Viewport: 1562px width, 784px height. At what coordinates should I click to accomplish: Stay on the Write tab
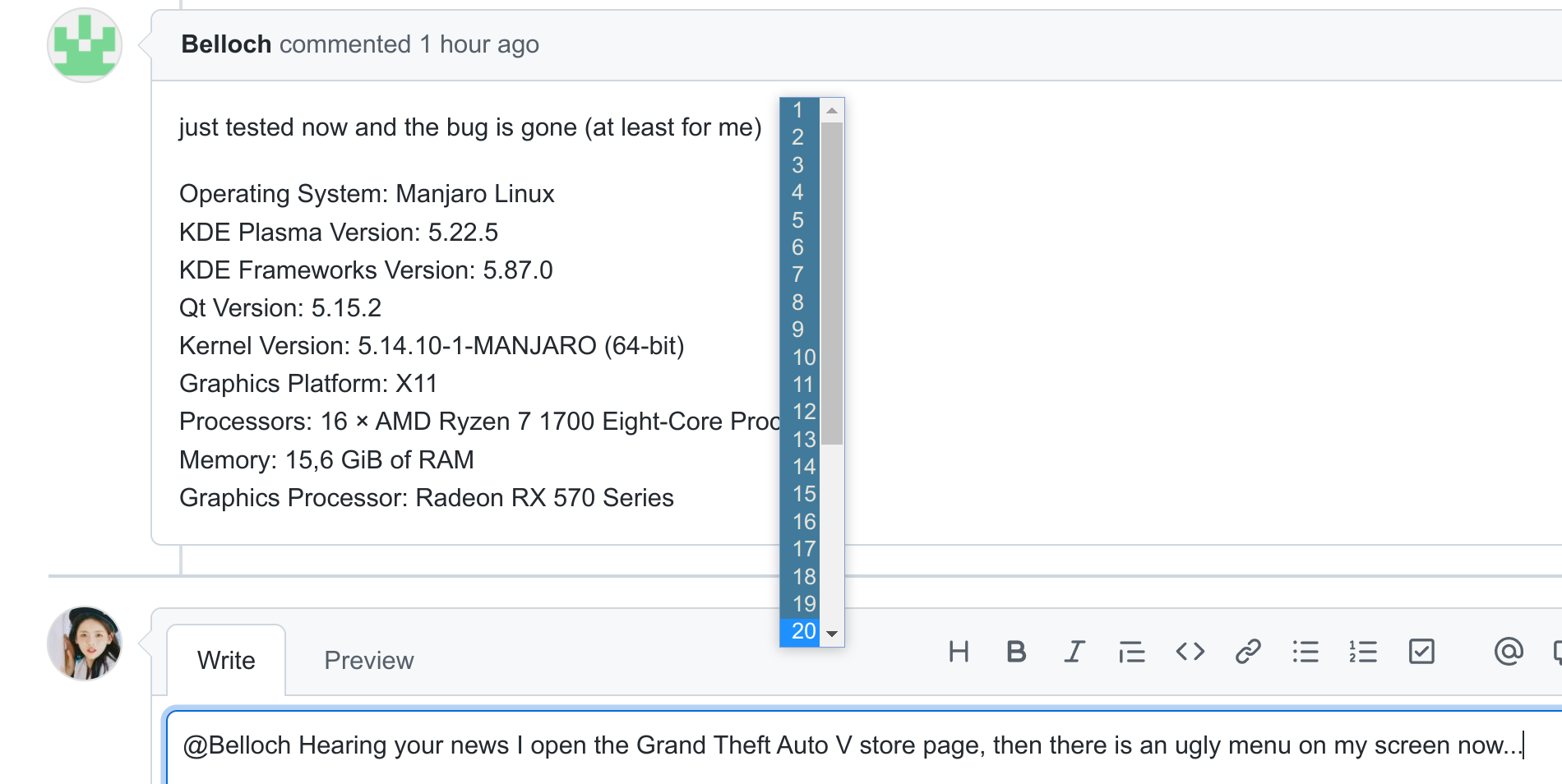tap(226, 660)
